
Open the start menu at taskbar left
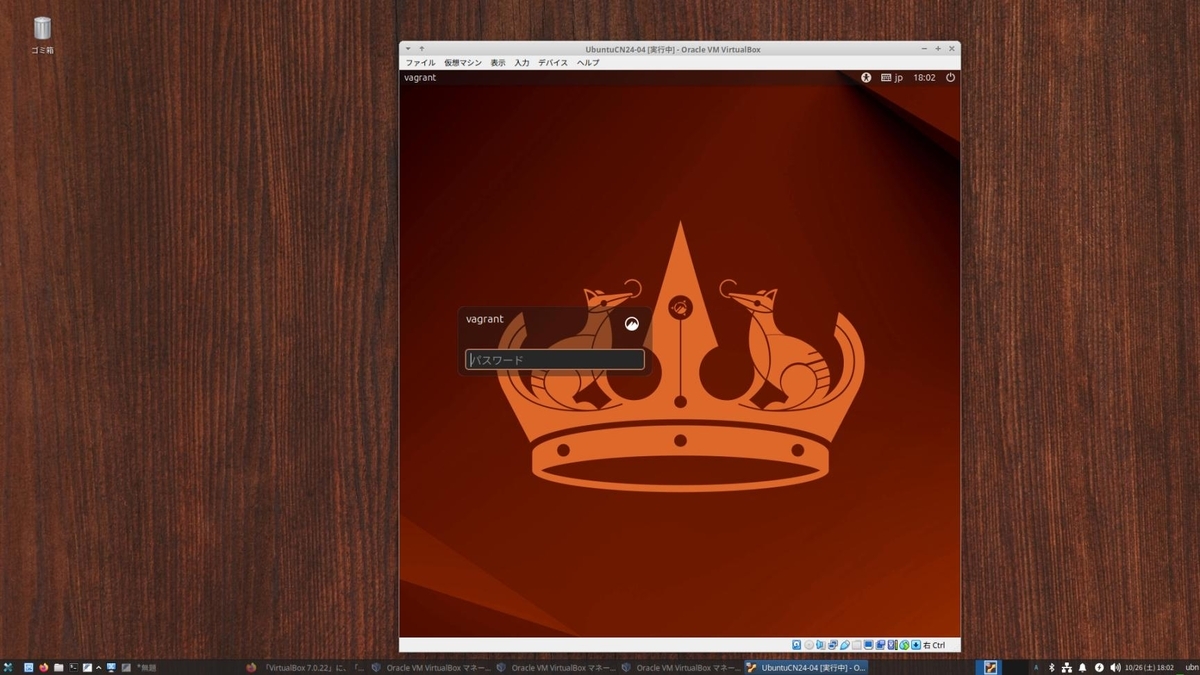click(8, 667)
